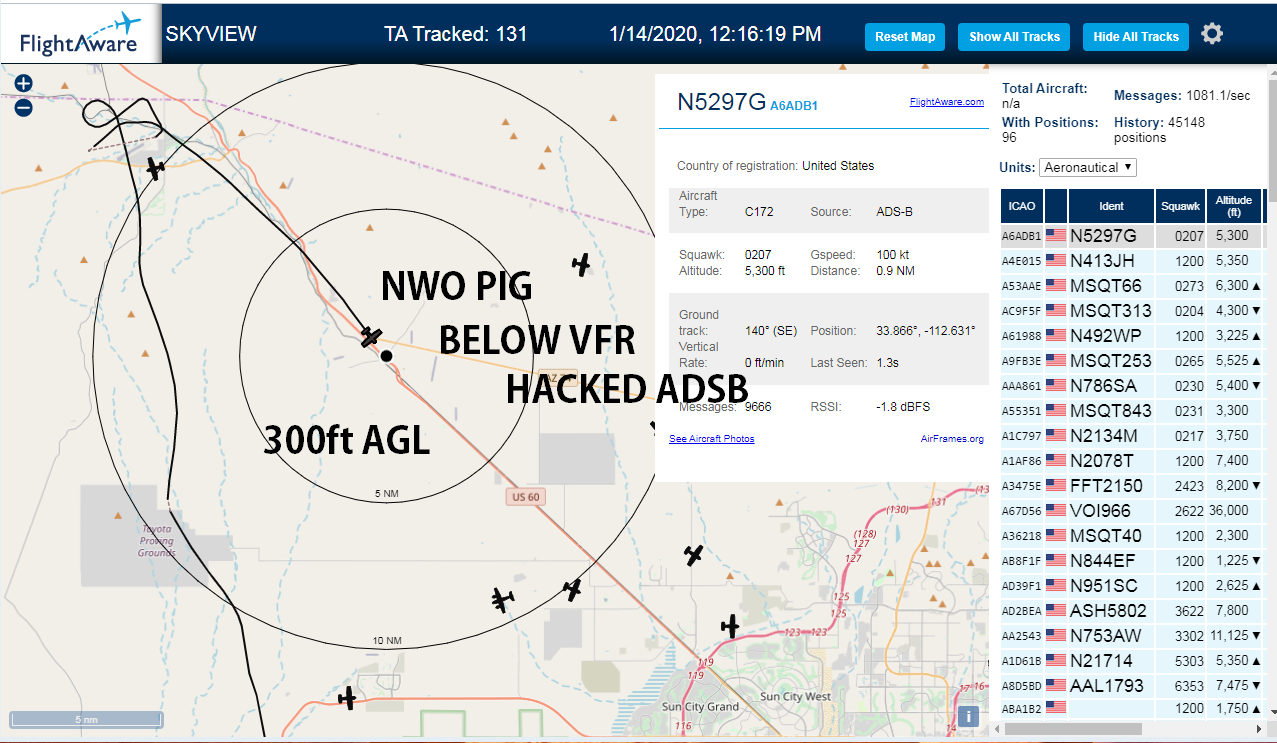
Task: Select the highlighted N5297G aircraft marker on the map
Action: [371, 336]
